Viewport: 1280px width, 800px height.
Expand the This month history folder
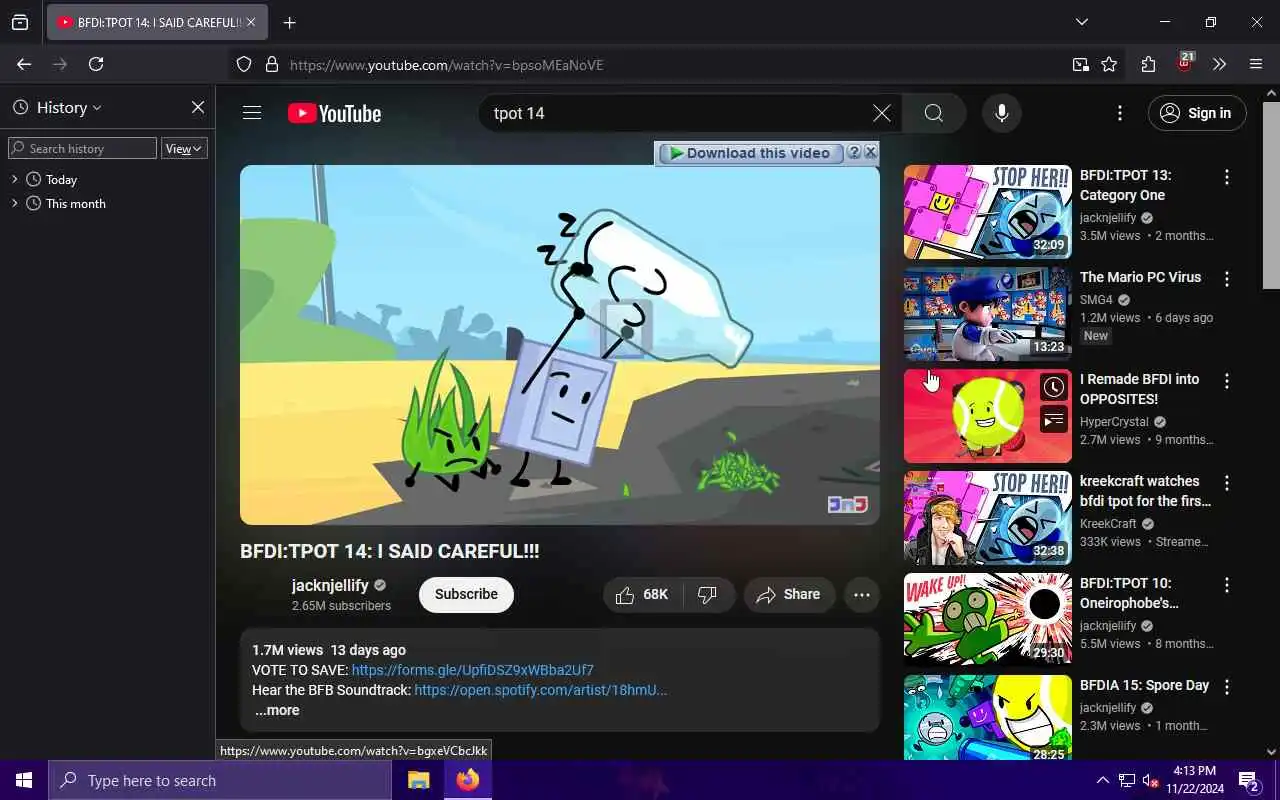point(15,203)
